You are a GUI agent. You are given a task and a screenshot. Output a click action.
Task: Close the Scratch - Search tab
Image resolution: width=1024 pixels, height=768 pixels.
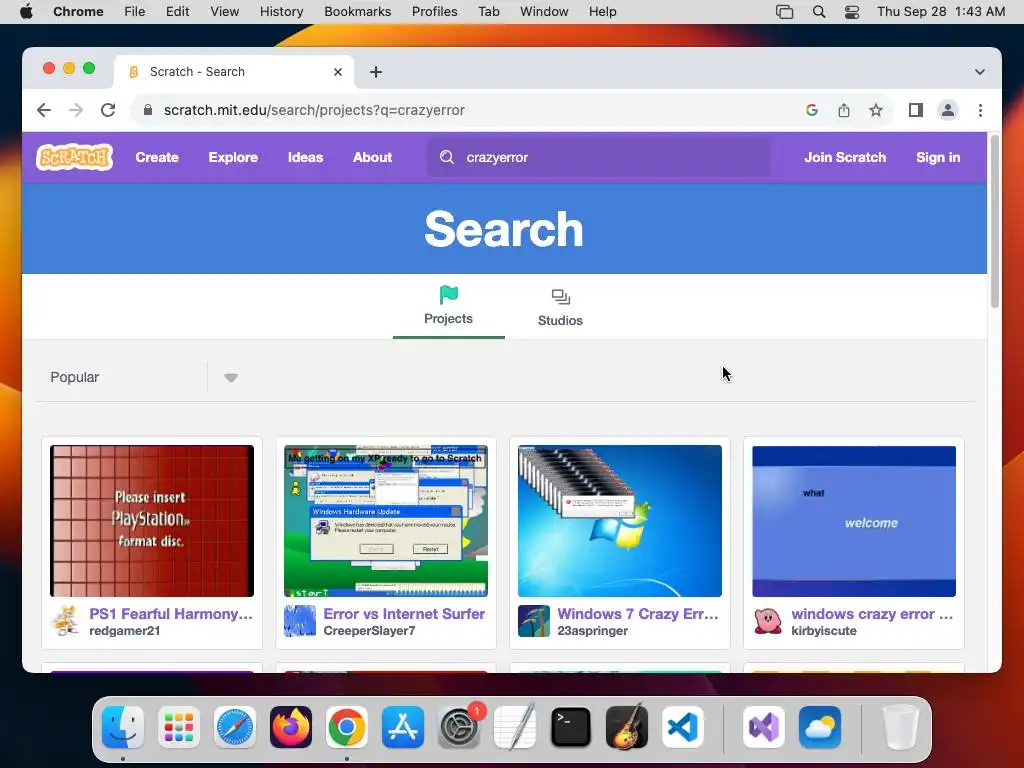[x=338, y=72]
